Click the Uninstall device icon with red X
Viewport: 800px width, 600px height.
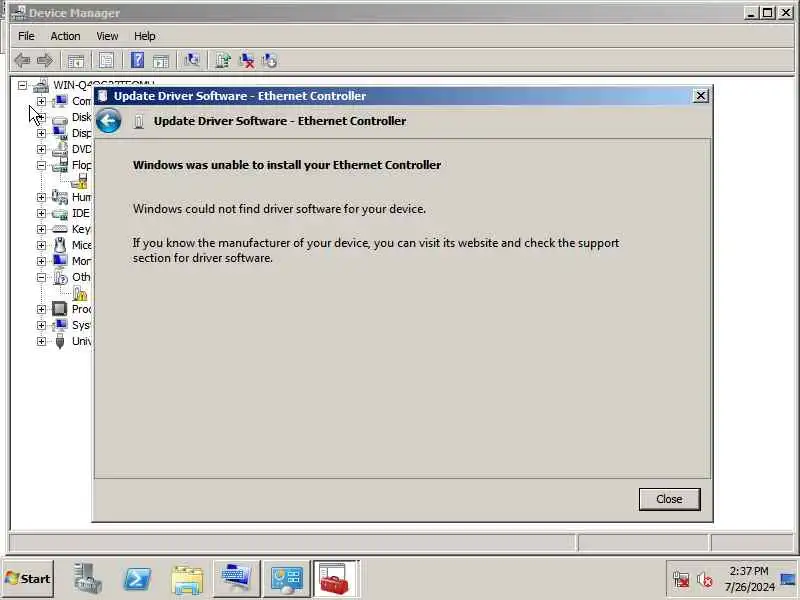pos(247,61)
